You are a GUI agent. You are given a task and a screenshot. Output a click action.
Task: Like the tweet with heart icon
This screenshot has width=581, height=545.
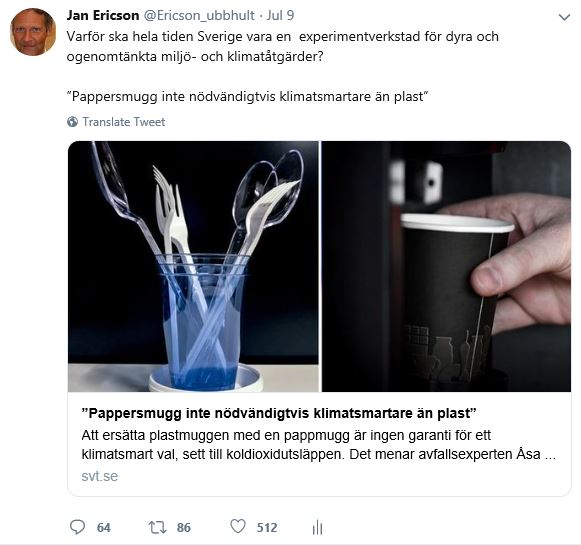[238, 526]
